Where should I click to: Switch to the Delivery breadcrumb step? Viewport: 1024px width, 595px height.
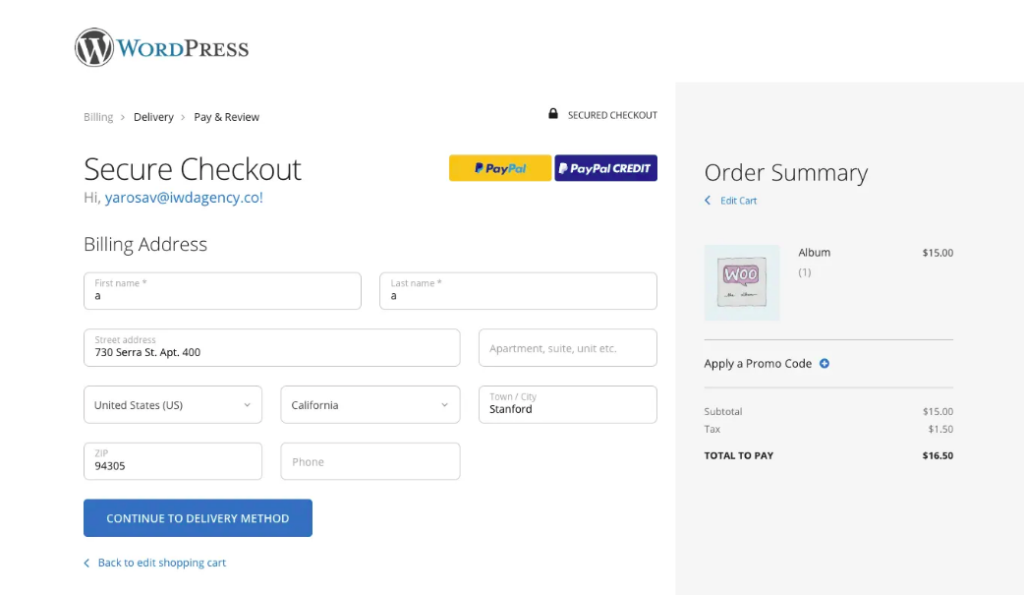(x=153, y=117)
